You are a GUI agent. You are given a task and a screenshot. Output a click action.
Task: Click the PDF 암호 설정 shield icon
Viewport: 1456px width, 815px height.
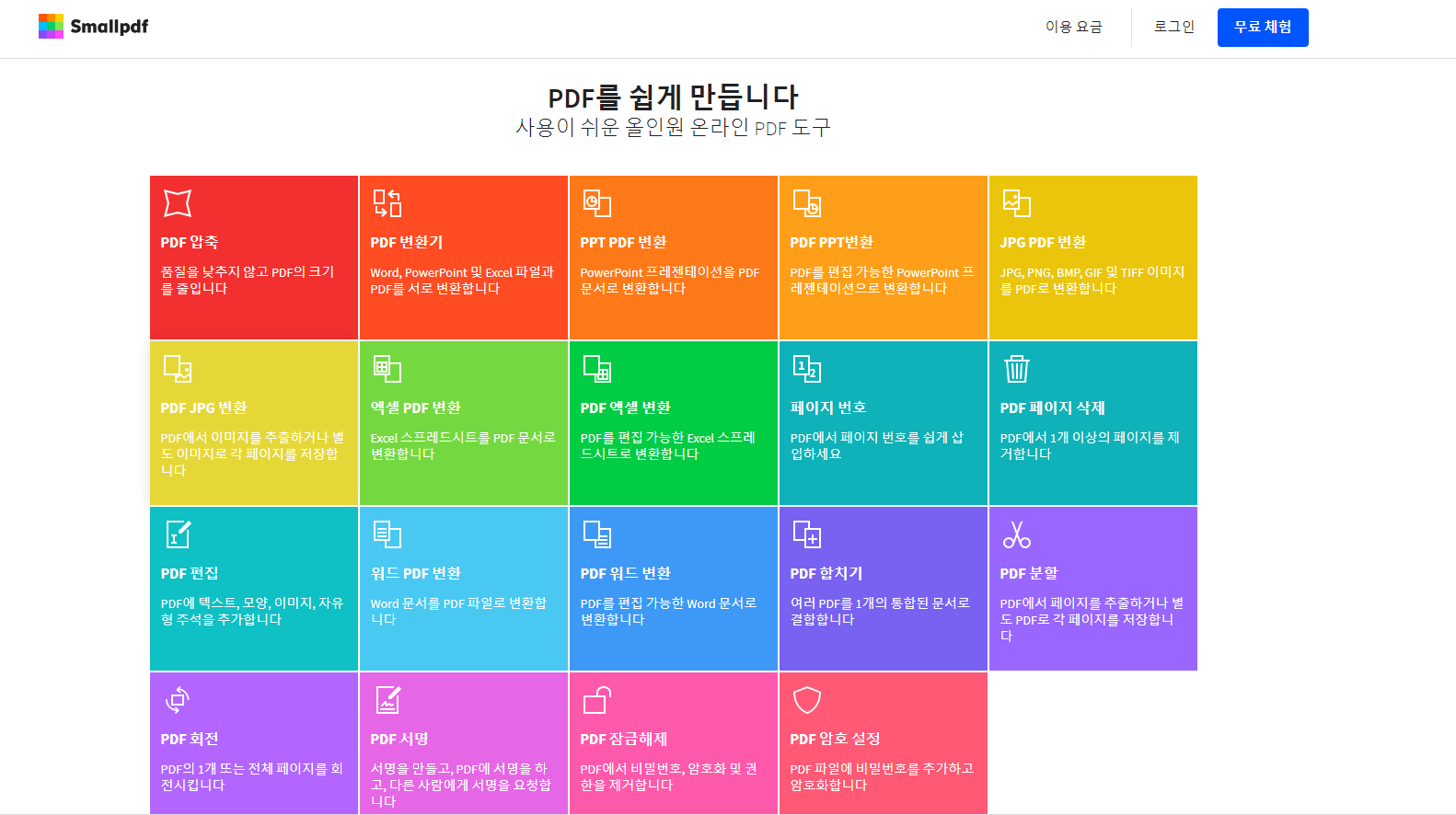tap(807, 700)
